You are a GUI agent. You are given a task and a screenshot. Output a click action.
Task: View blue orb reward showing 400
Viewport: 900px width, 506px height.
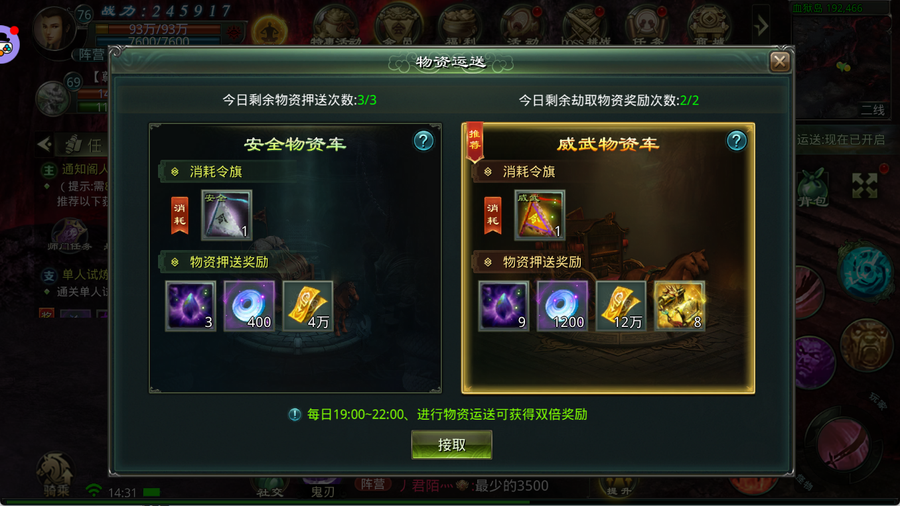click(x=249, y=306)
